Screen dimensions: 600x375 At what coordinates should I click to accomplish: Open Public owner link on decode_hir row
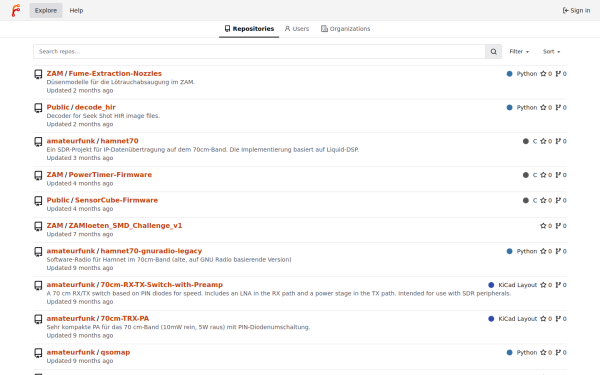pos(58,107)
